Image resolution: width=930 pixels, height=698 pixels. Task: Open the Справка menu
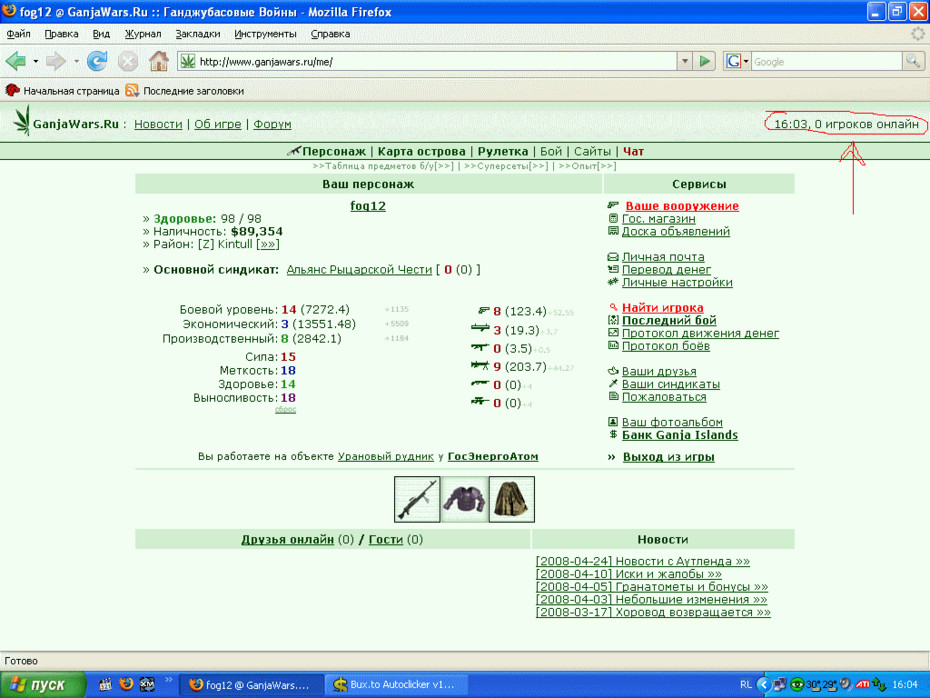click(x=330, y=34)
